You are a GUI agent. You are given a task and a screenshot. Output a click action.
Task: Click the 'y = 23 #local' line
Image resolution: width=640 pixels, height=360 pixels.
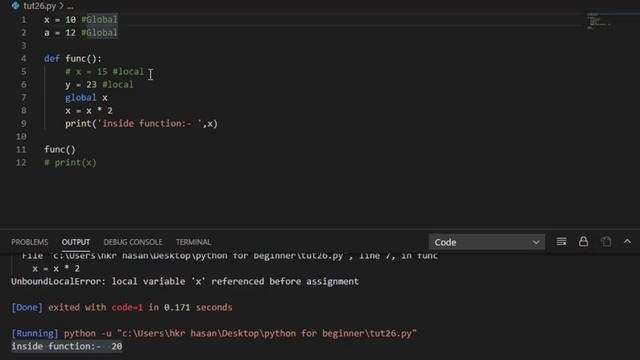coord(99,84)
